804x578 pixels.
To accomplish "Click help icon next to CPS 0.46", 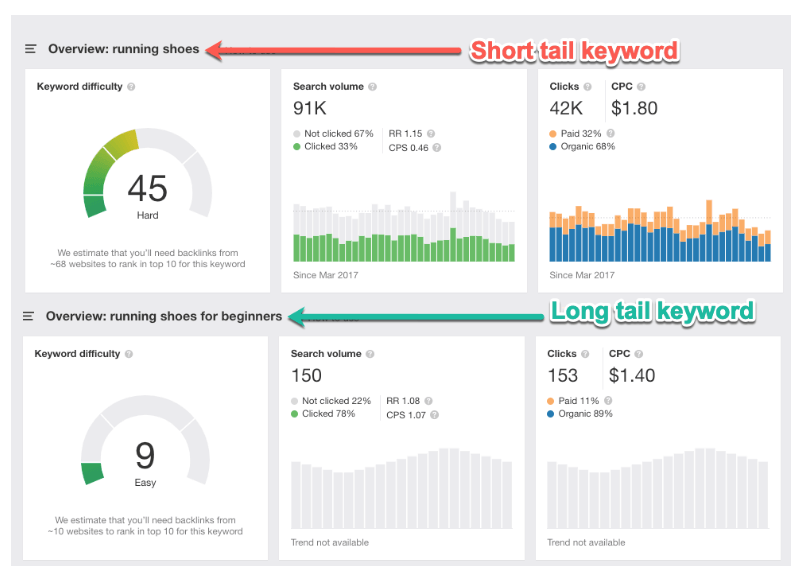I will [436, 148].
